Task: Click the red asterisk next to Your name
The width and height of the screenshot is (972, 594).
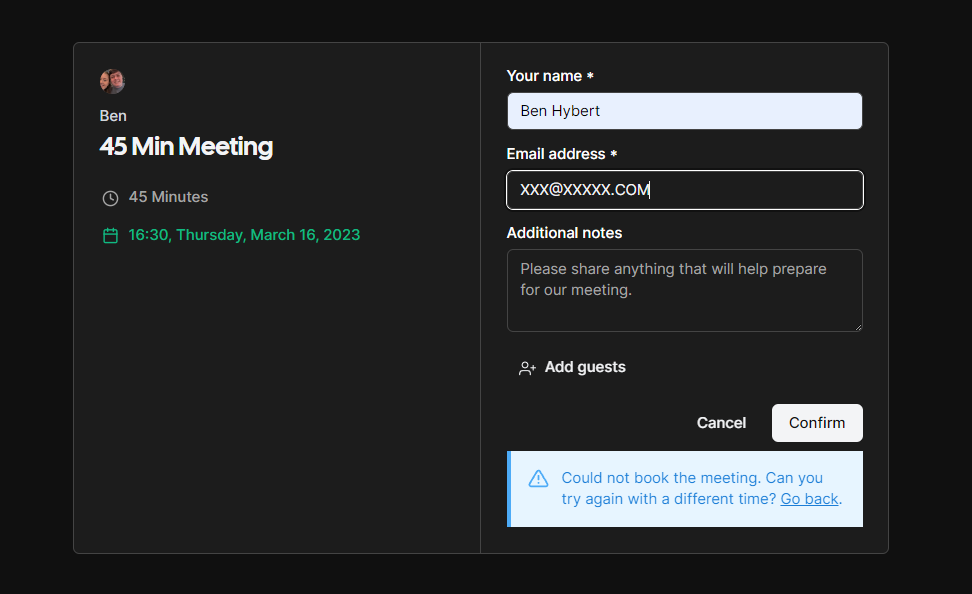Action: [x=590, y=75]
